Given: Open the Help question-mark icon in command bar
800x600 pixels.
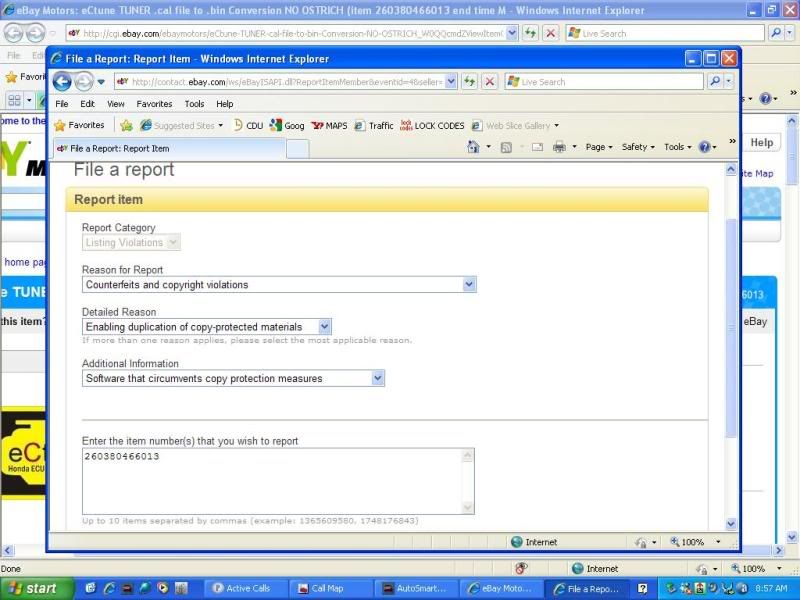Looking at the screenshot, I should click(x=705, y=147).
